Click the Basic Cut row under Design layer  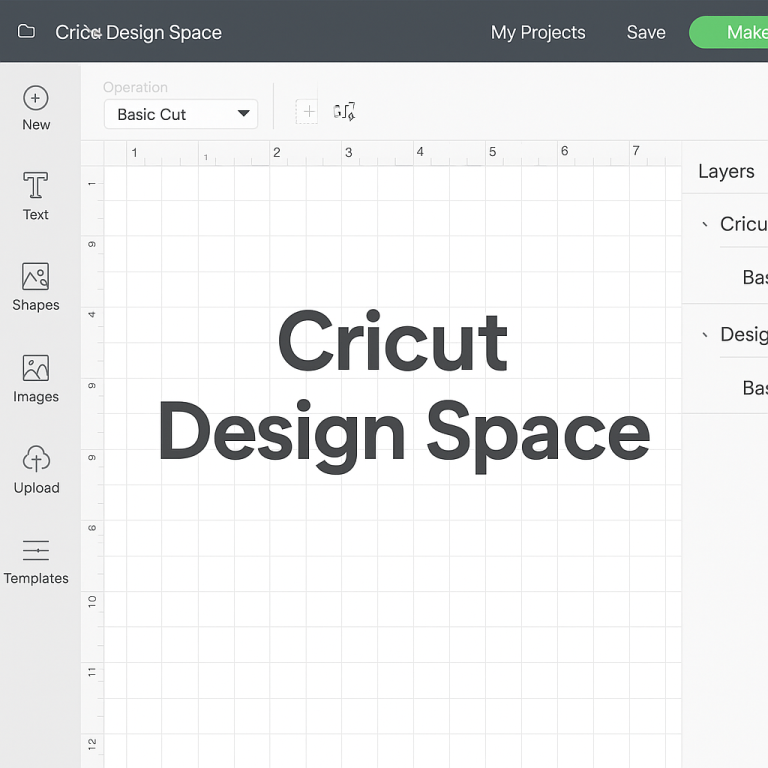(x=755, y=388)
